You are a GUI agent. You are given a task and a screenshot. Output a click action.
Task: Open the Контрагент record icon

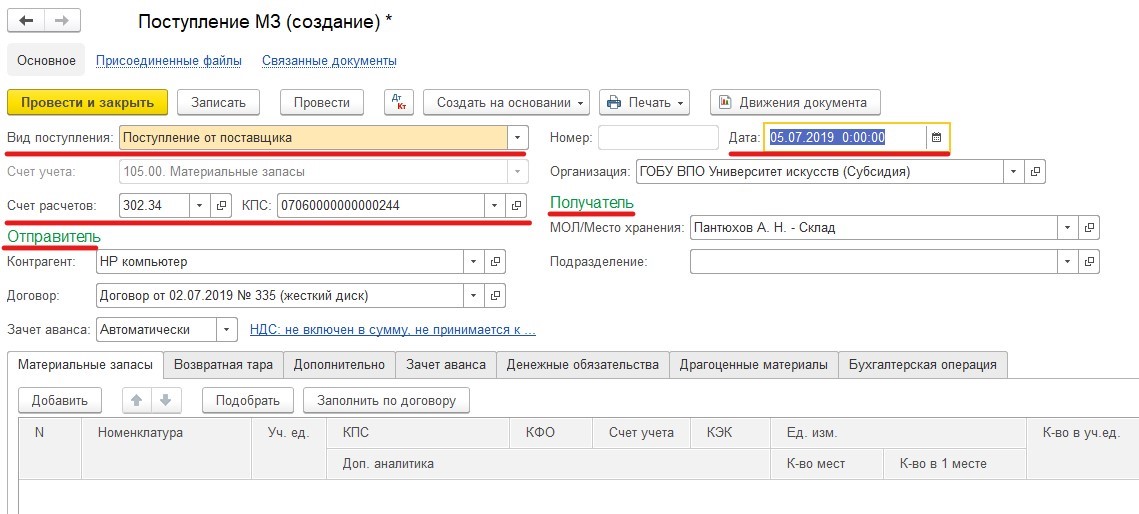[x=495, y=262]
